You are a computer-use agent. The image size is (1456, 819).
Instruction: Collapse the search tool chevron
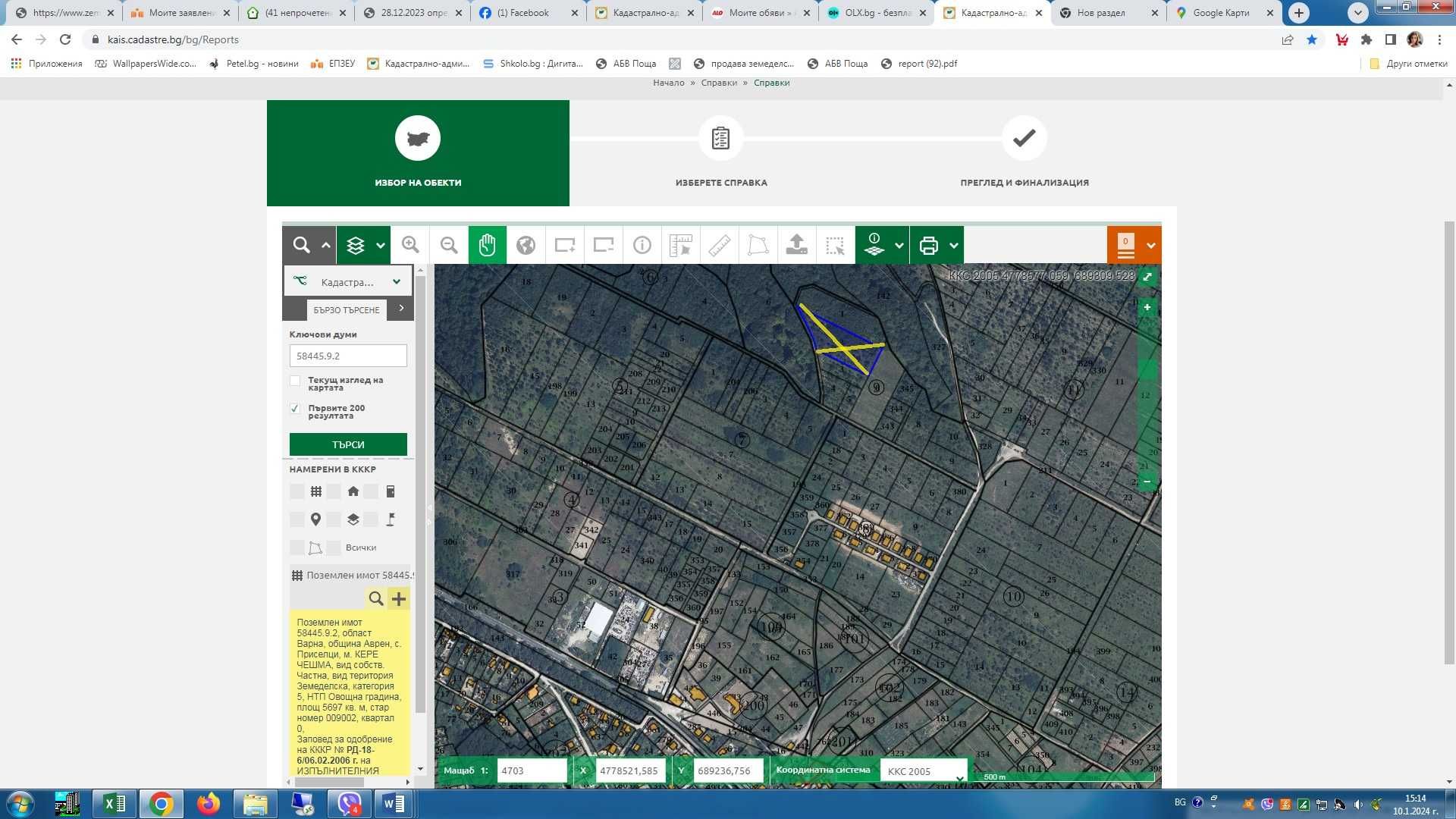(x=326, y=245)
